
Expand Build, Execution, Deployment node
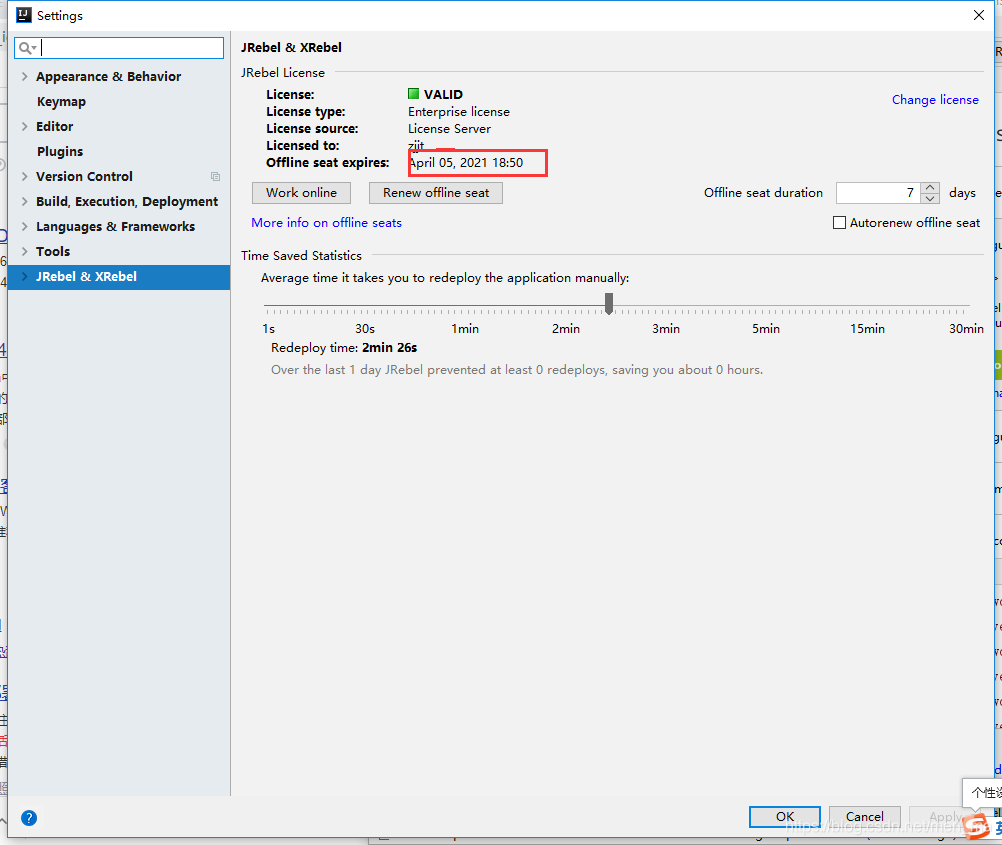point(24,201)
